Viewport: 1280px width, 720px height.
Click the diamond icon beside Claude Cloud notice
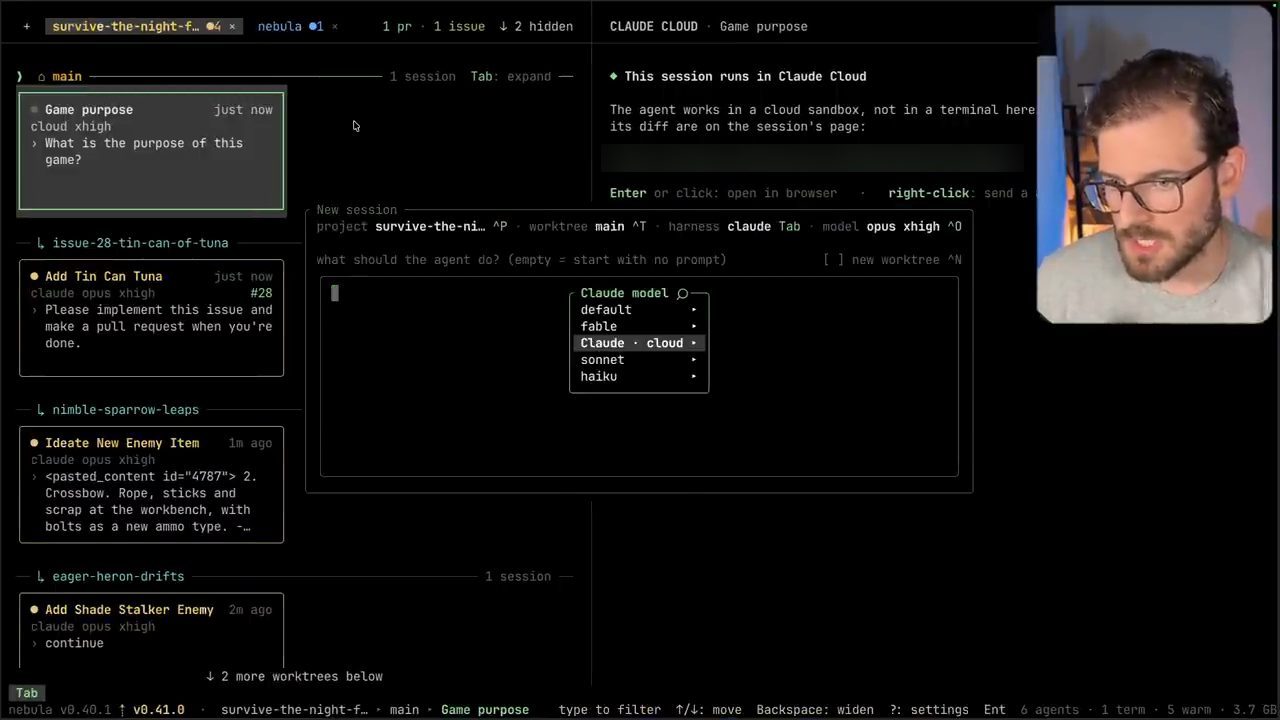coord(614,77)
